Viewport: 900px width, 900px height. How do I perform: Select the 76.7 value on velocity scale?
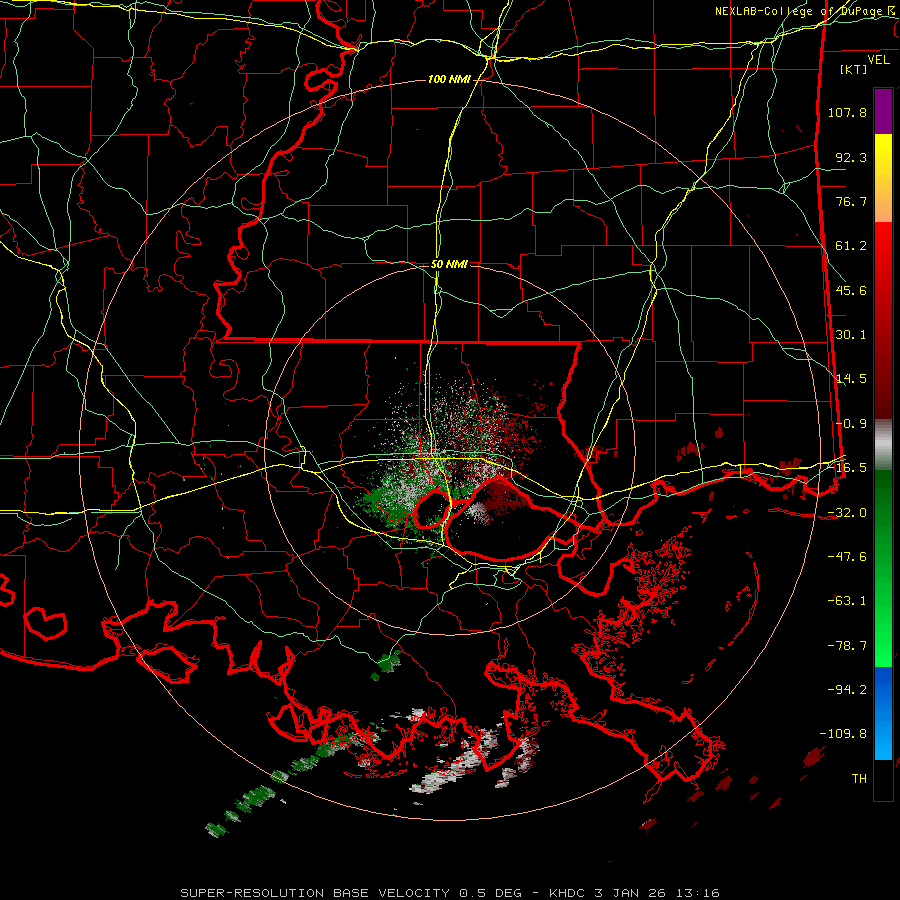coord(851,201)
